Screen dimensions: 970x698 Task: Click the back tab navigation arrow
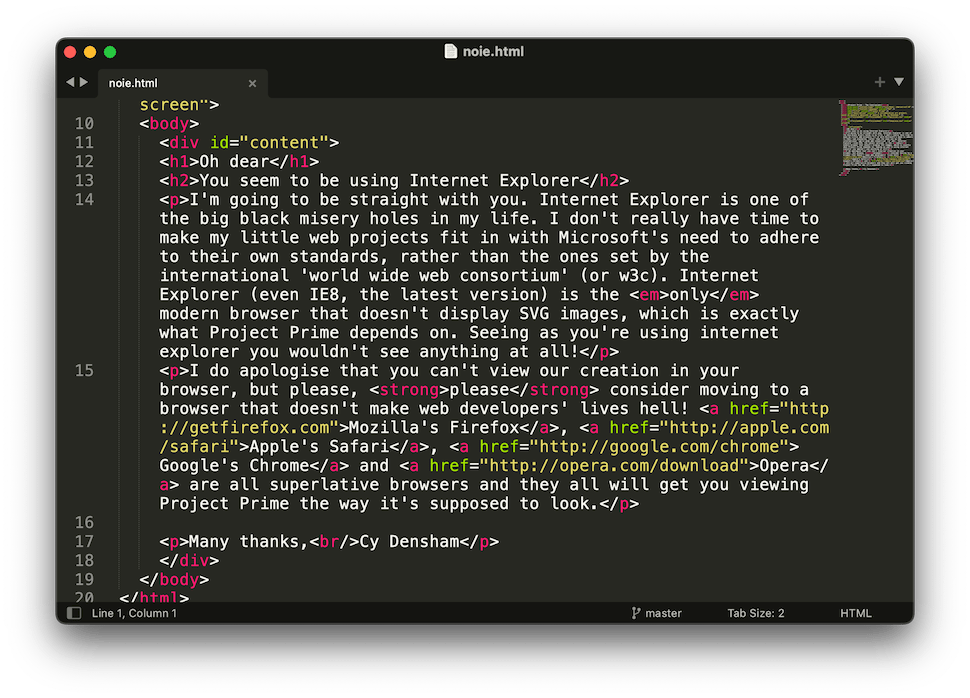tap(70, 82)
